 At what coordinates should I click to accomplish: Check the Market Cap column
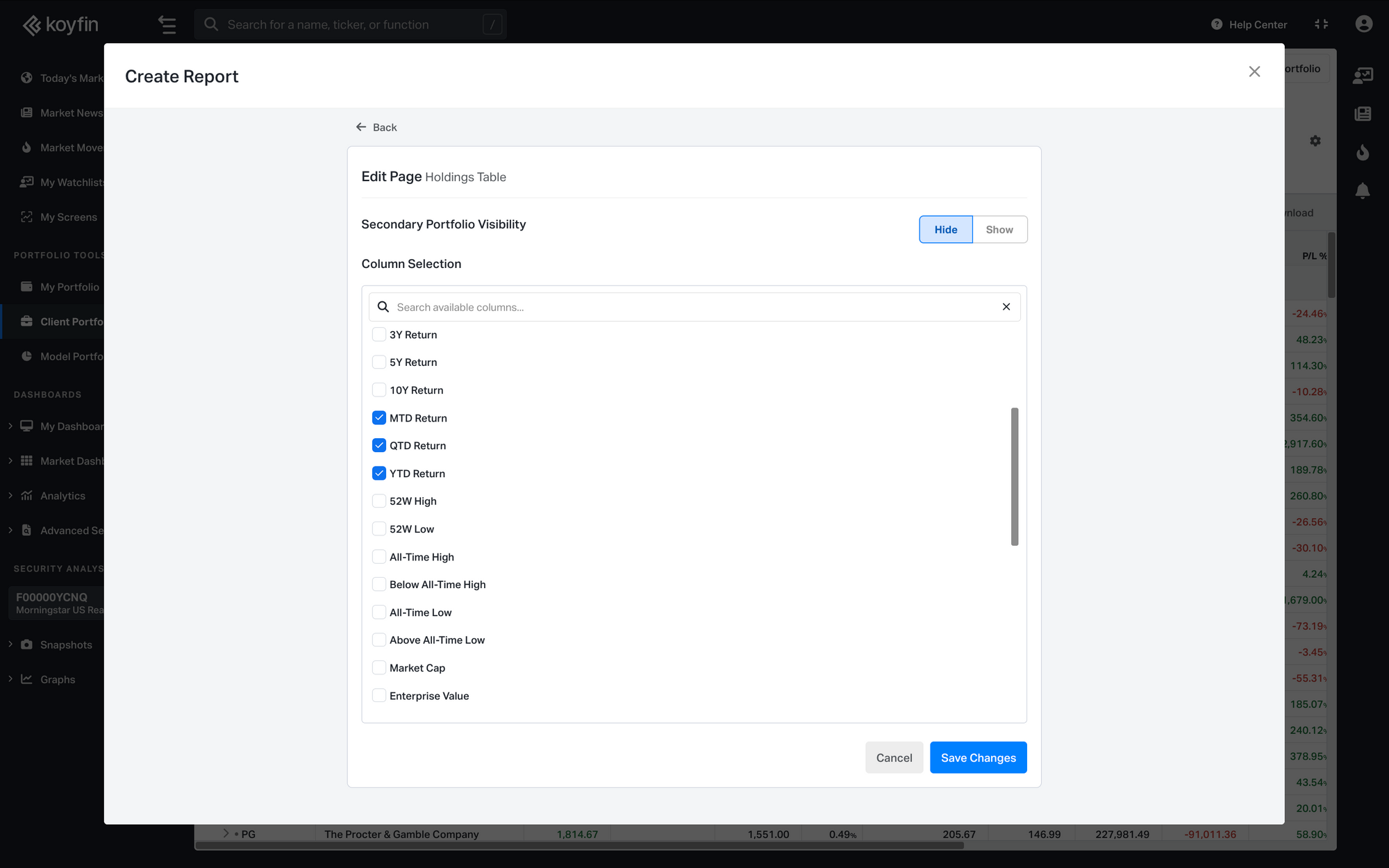point(379,668)
